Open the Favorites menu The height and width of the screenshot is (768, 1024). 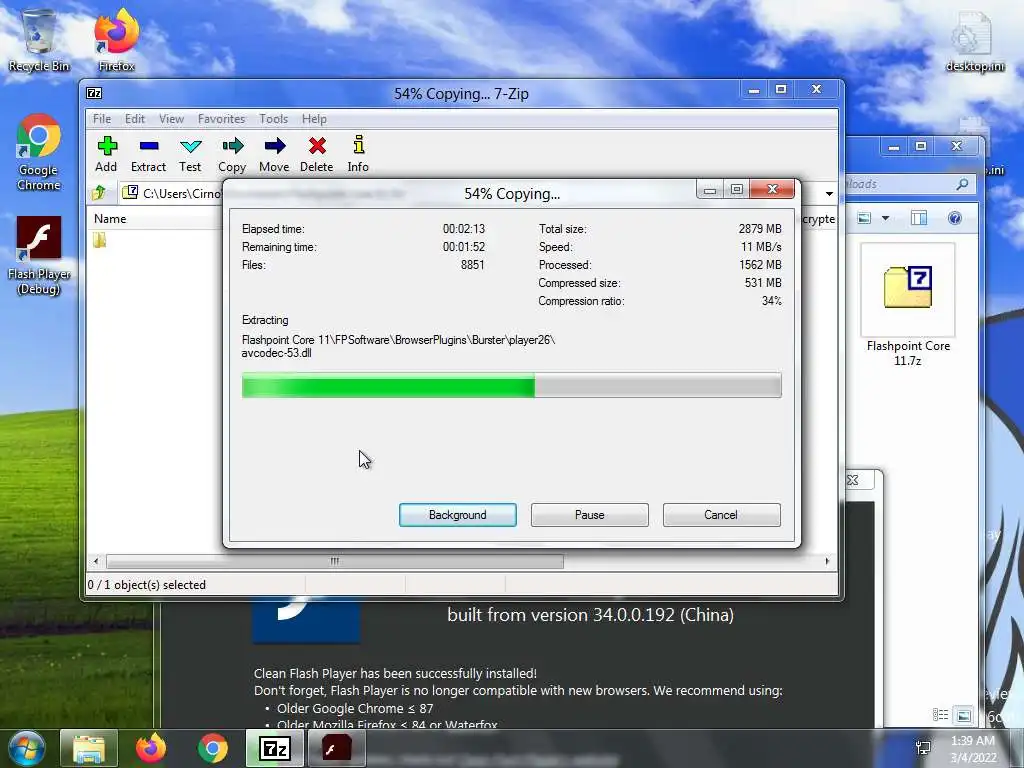point(221,119)
